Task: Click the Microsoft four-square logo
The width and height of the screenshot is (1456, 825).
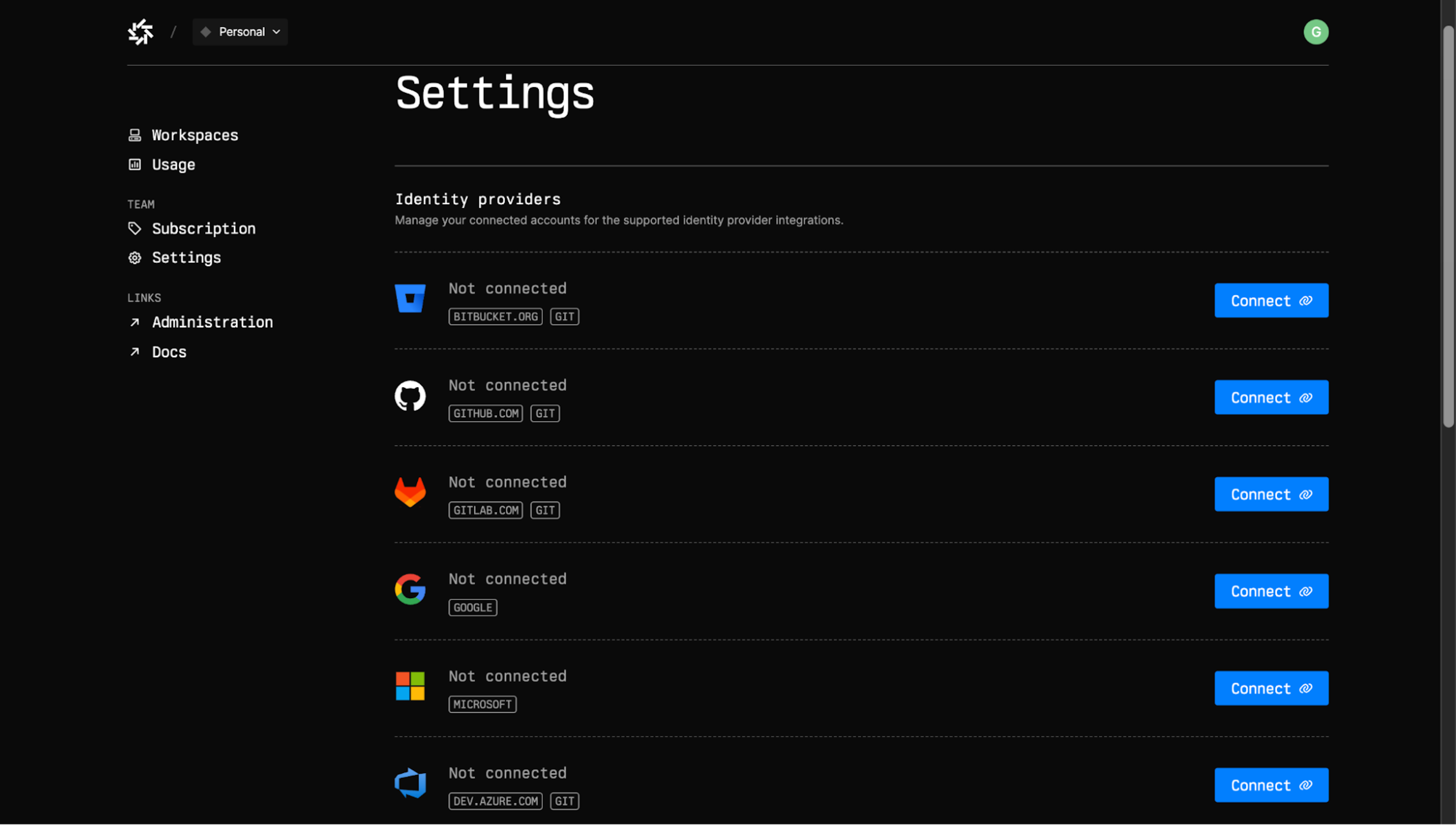Action: (x=410, y=687)
